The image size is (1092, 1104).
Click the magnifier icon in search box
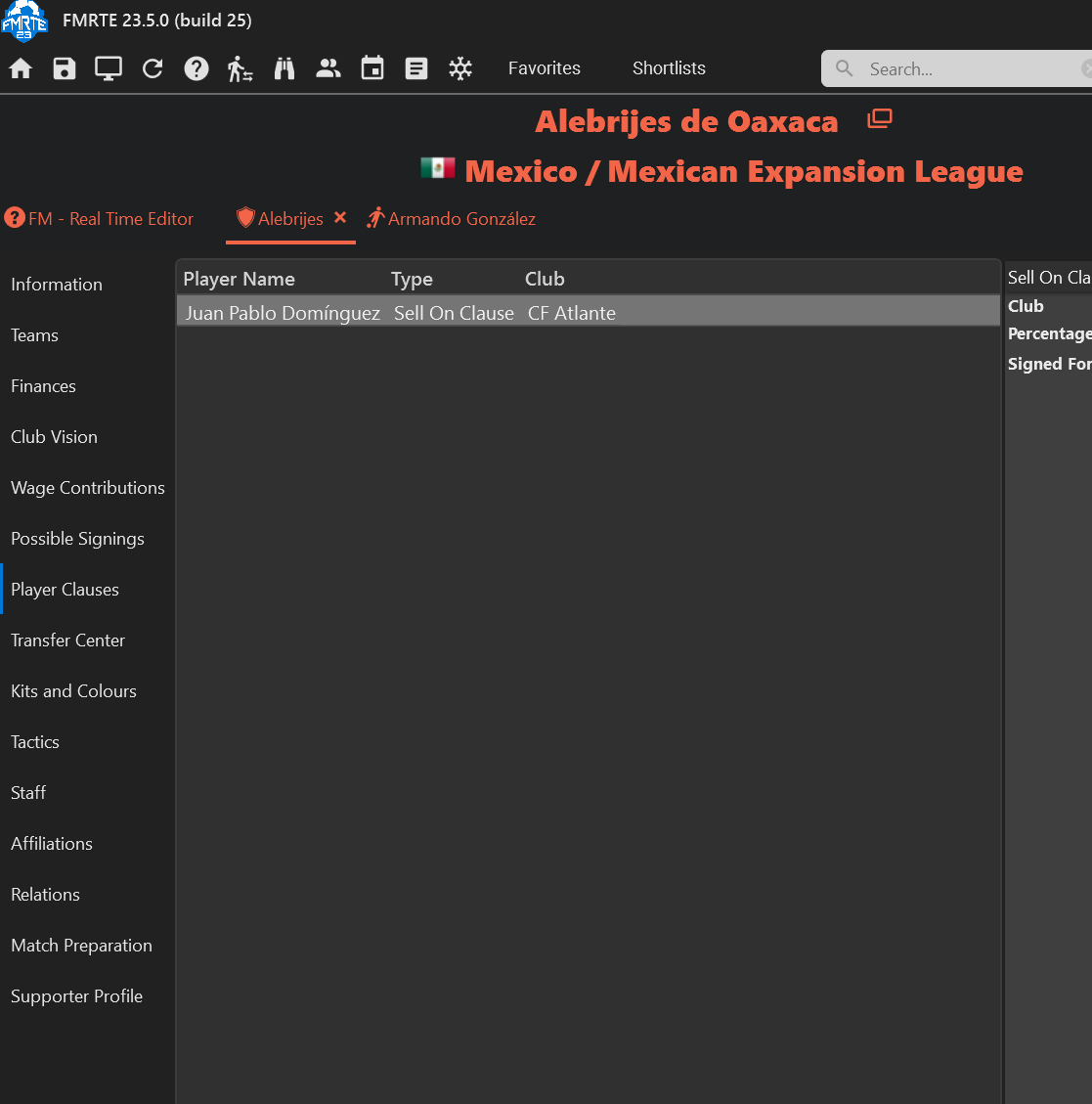(x=844, y=68)
